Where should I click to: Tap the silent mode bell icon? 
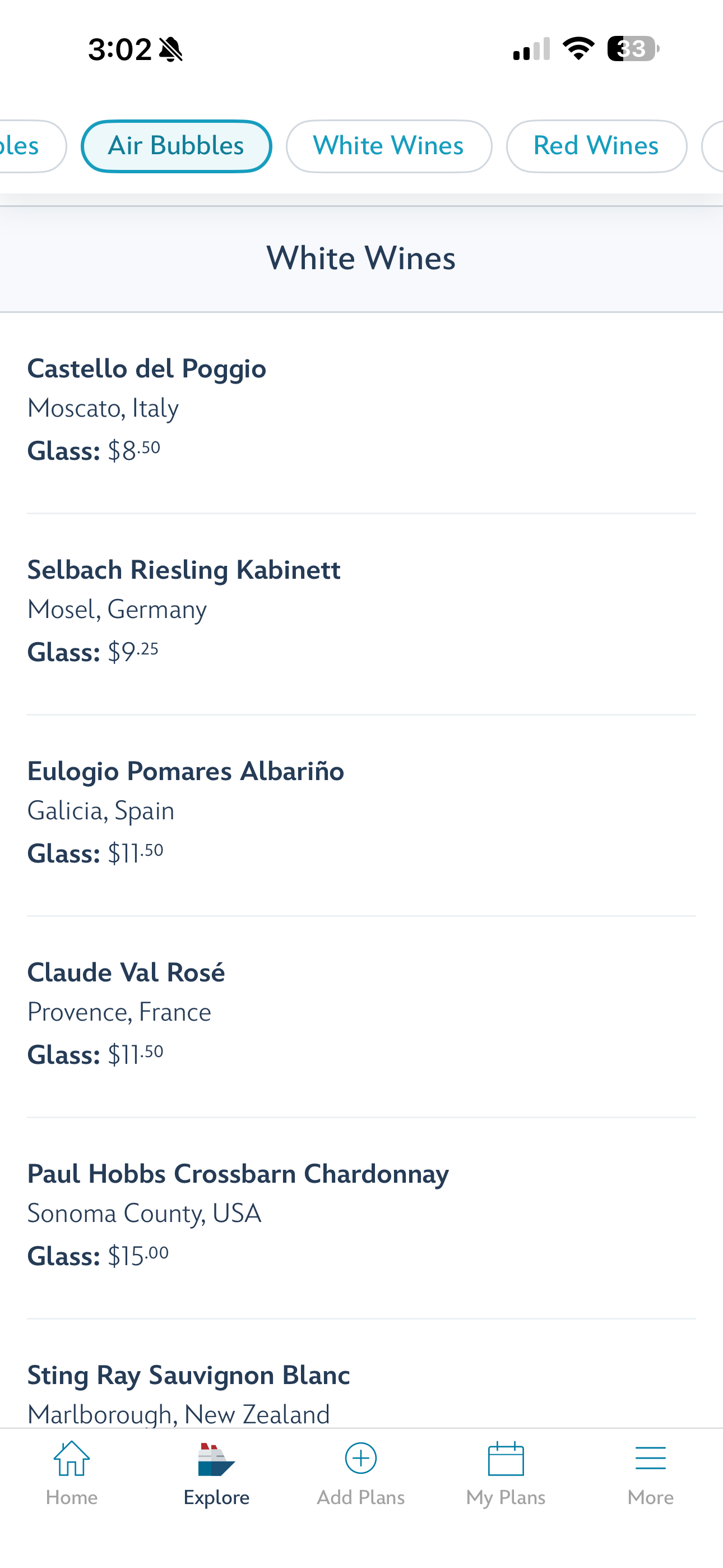click(171, 49)
